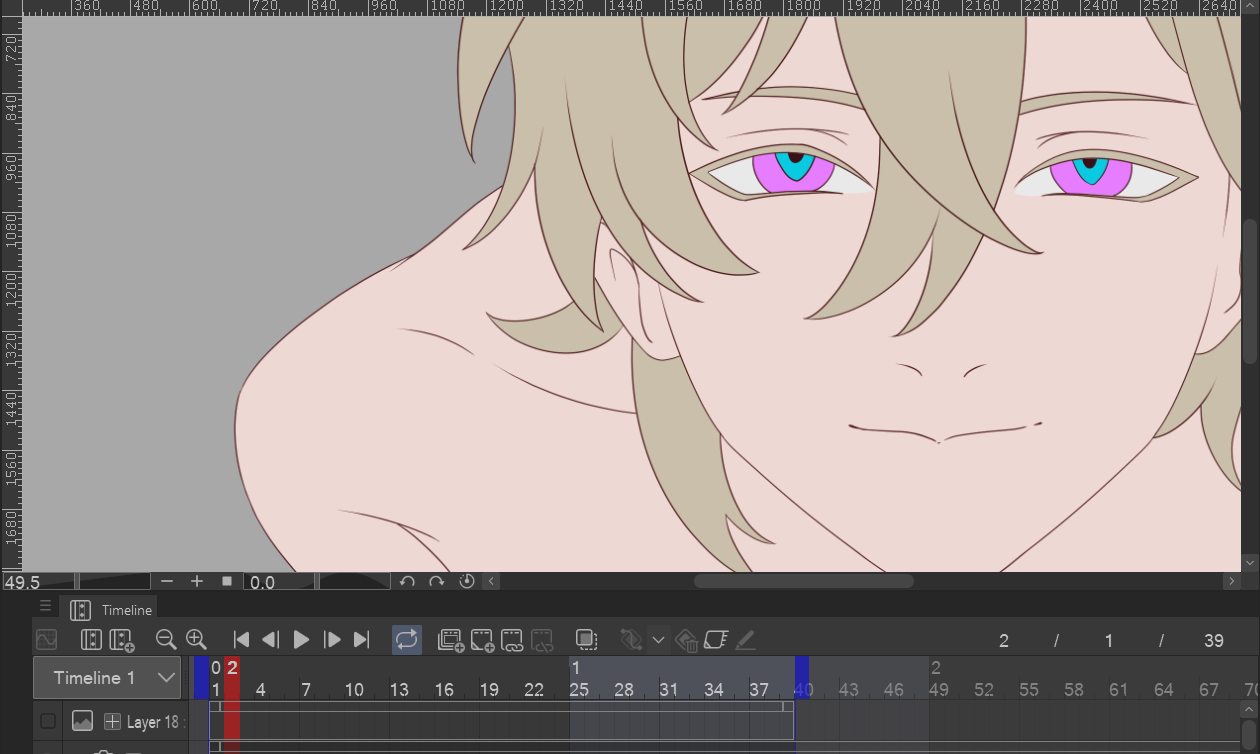The width and height of the screenshot is (1260, 754).
Task: Click the canvas horizontal scrollbar thumb
Action: pos(803,581)
